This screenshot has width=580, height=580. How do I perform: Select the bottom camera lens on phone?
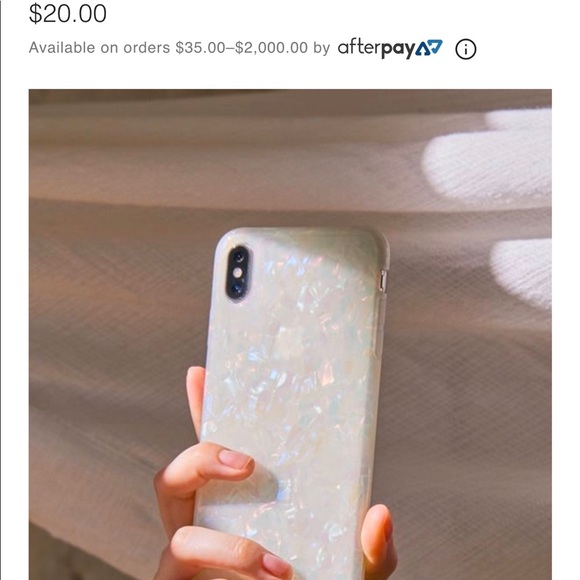(x=236, y=289)
